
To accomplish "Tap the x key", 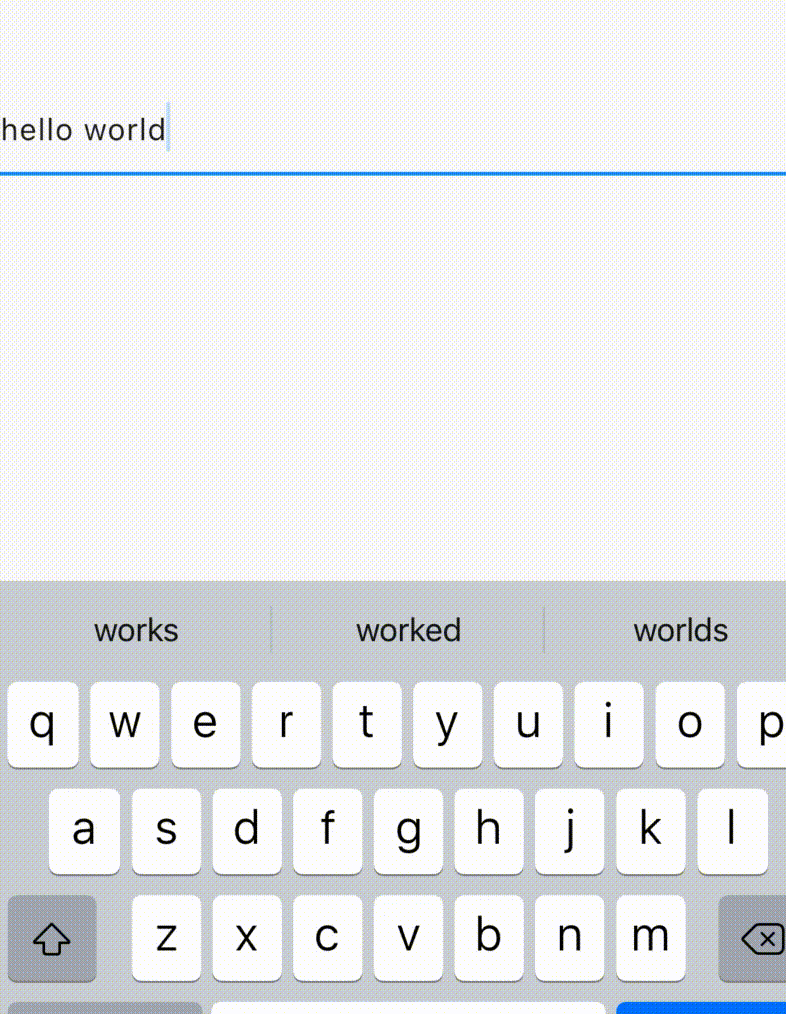I will (x=247, y=938).
